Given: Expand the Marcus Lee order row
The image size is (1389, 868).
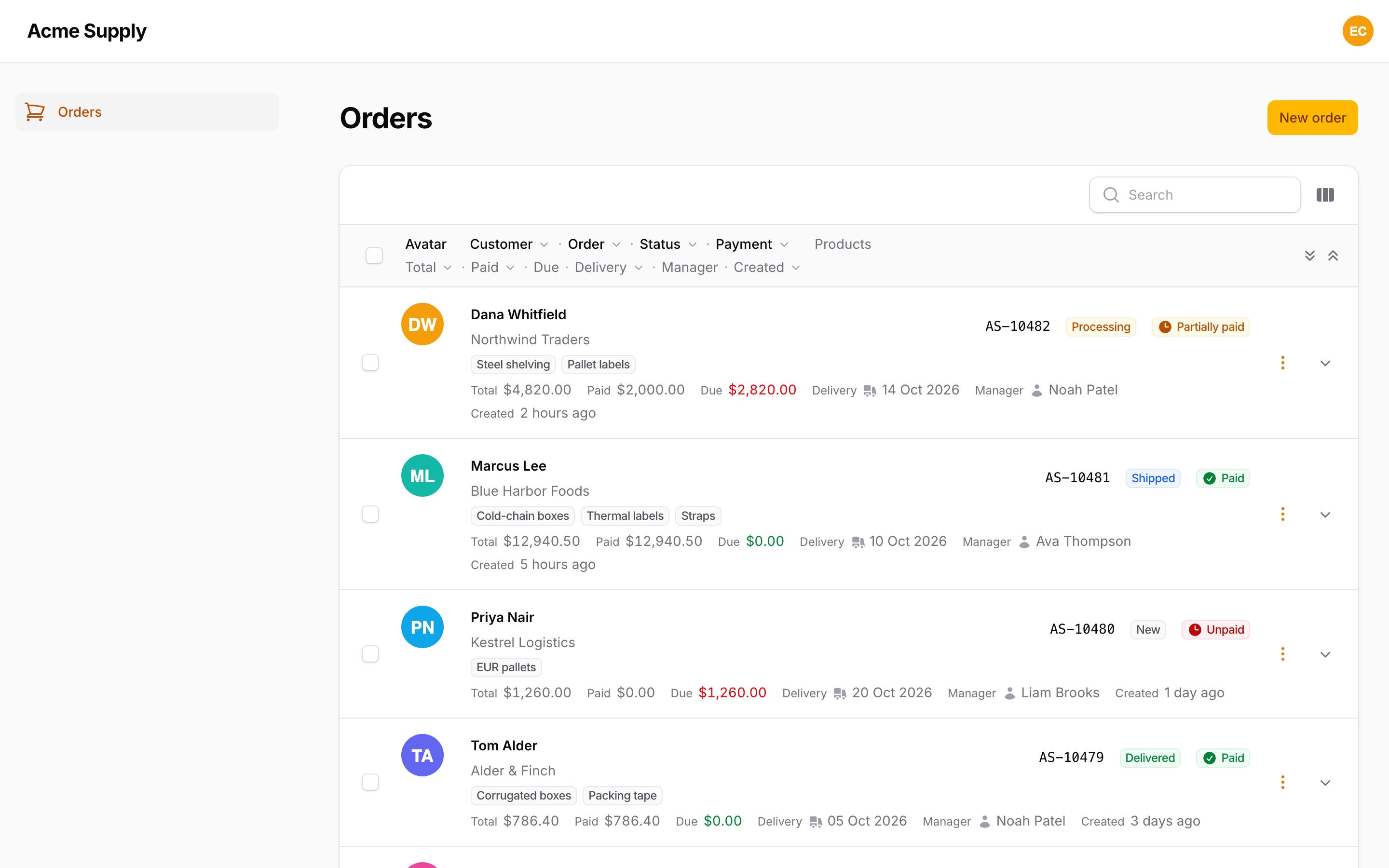Looking at the screenshot, I should pos(1325,515).
